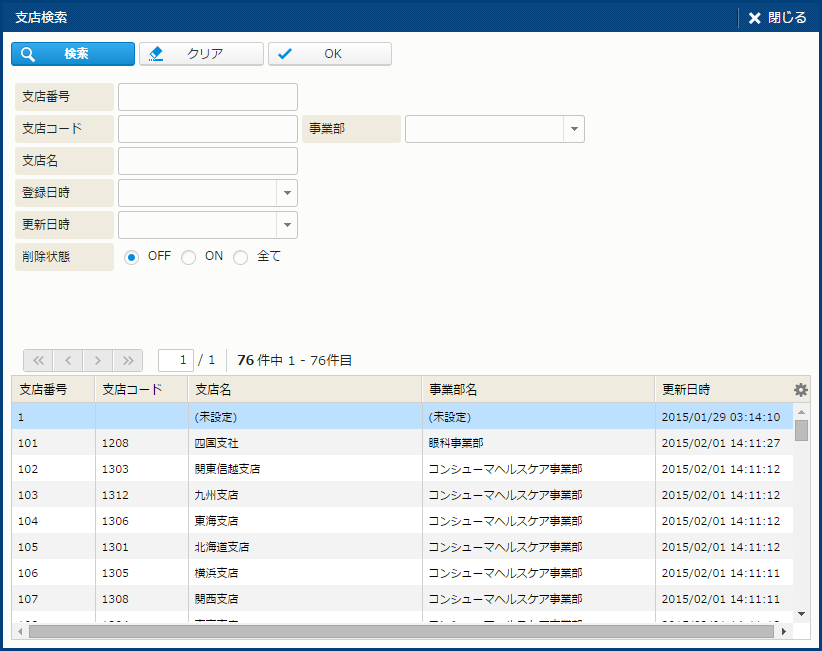Go to first page of results
Screen dimensions: 822x651
click(38, 360)
